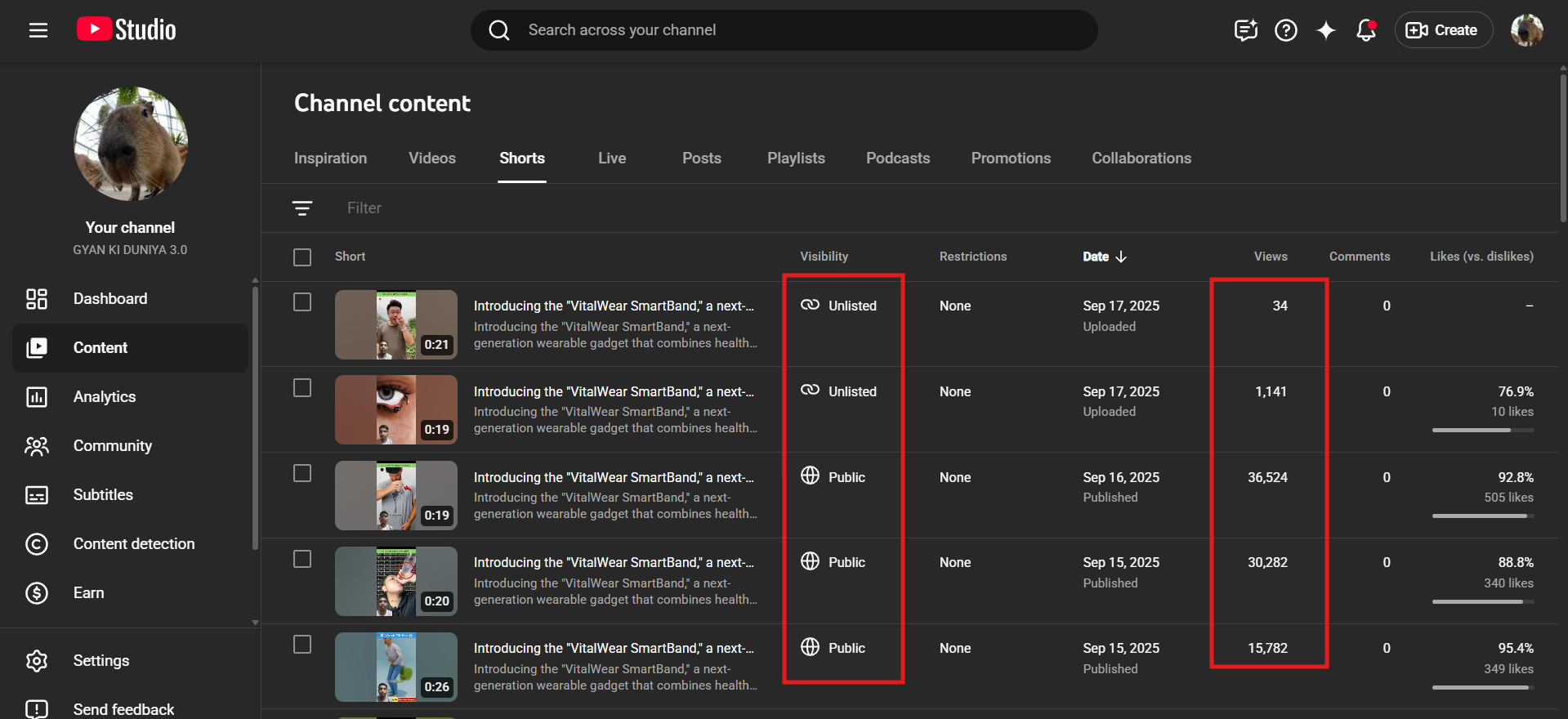Viewport: 1568px width, 719px height.
Task: Change visibility of the Sep 16 Public short
Action: (x=833, y=477)
